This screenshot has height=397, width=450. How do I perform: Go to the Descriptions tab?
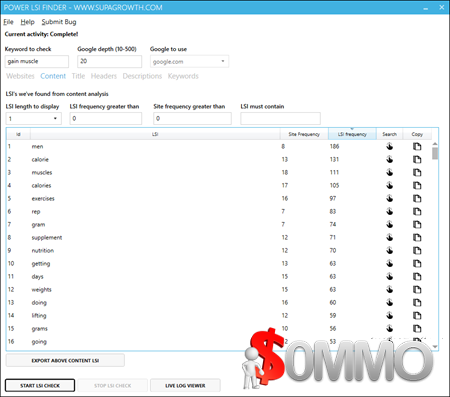(142, 76)
